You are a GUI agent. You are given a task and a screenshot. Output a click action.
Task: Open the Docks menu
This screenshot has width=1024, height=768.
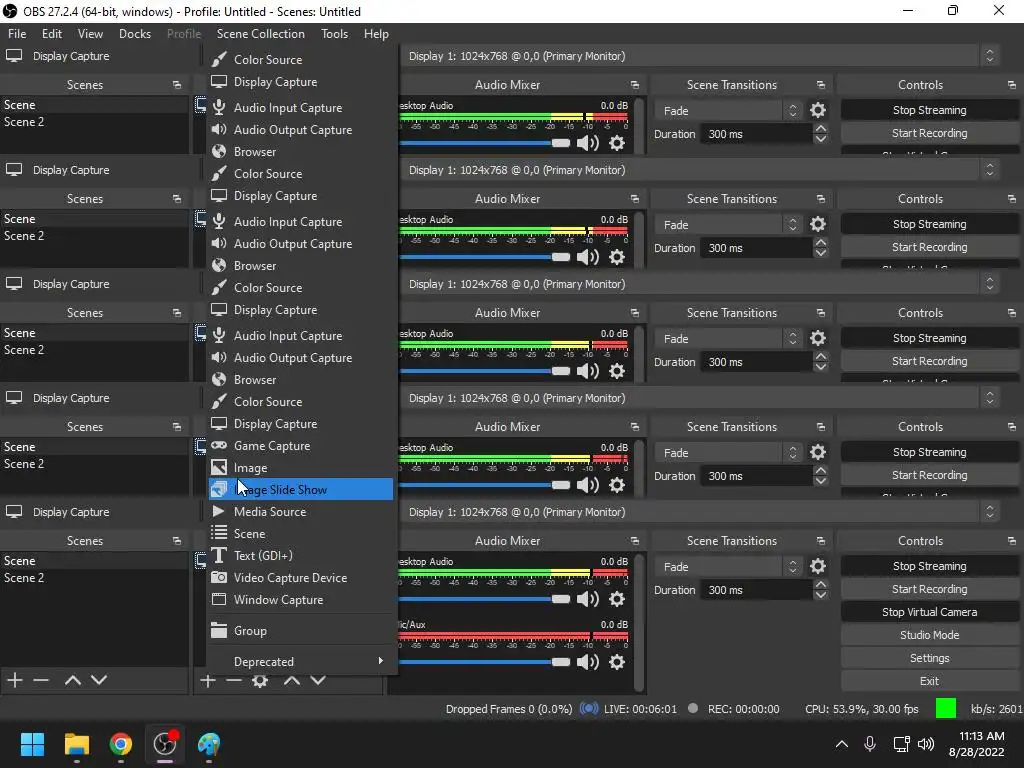(x=135, y=34)
